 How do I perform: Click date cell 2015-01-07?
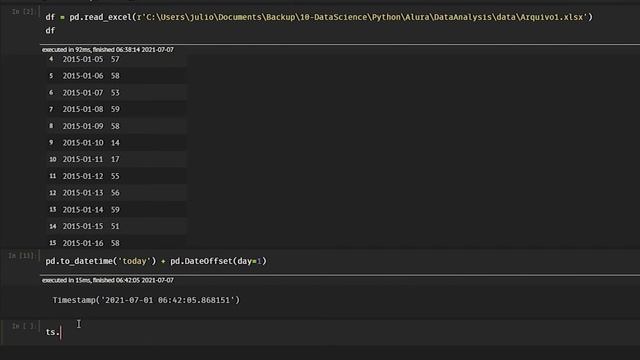(83, 93)
